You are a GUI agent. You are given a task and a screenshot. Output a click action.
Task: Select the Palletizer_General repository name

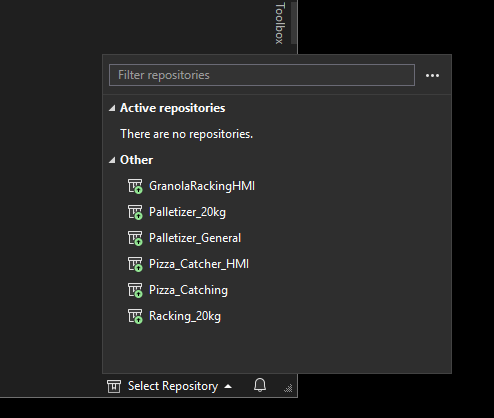[195, 238]
